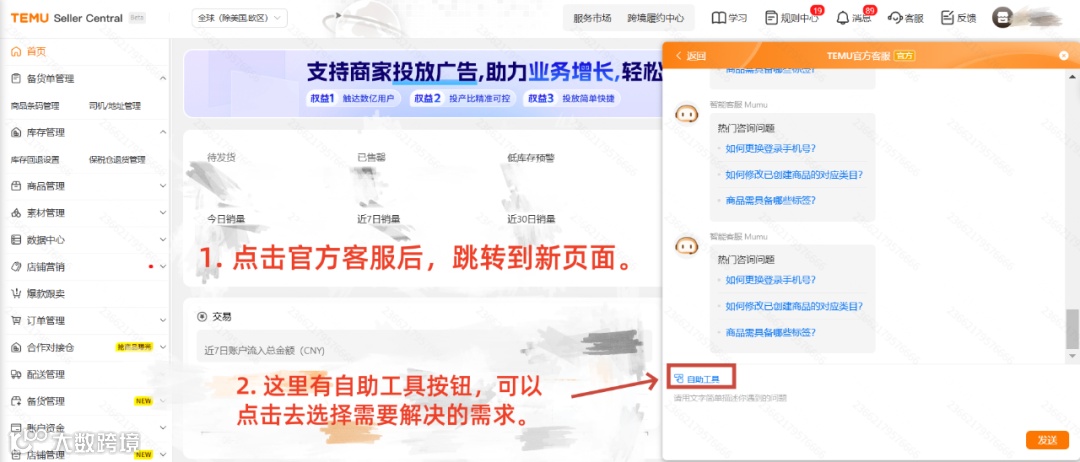1080x462 pixels.
Task: Click the TEMU Seller Central logo
Action: pyautogui.click(x=66, y=18)
